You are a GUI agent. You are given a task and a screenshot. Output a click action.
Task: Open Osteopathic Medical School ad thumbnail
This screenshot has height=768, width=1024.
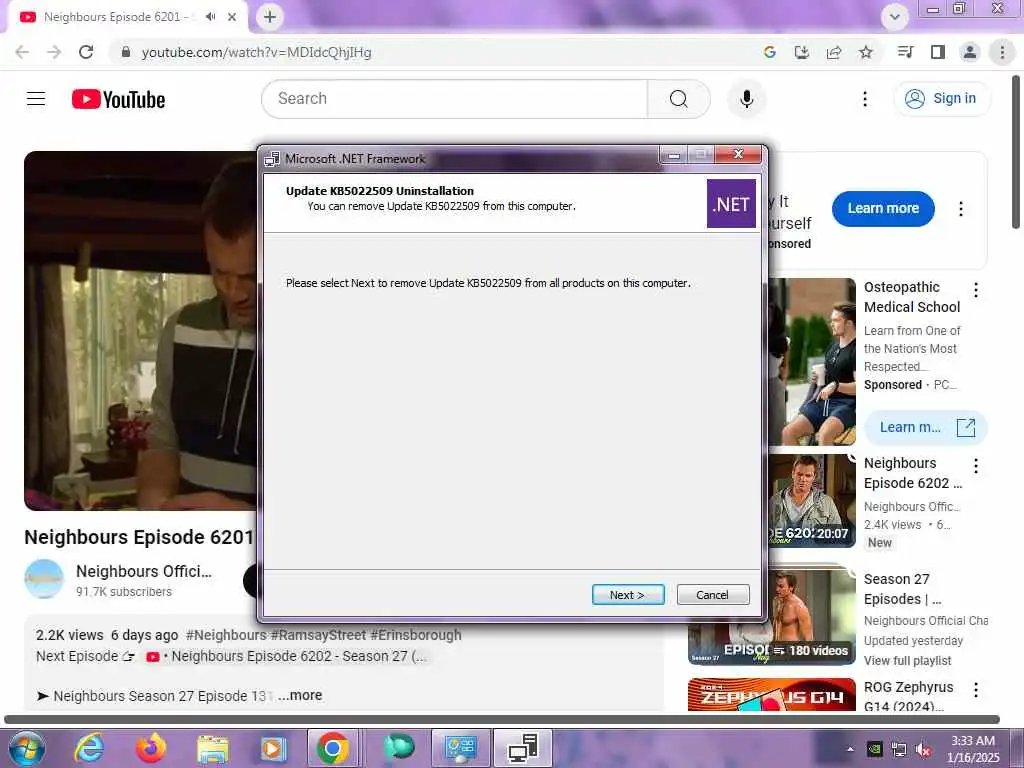click(x=812, y=361)
